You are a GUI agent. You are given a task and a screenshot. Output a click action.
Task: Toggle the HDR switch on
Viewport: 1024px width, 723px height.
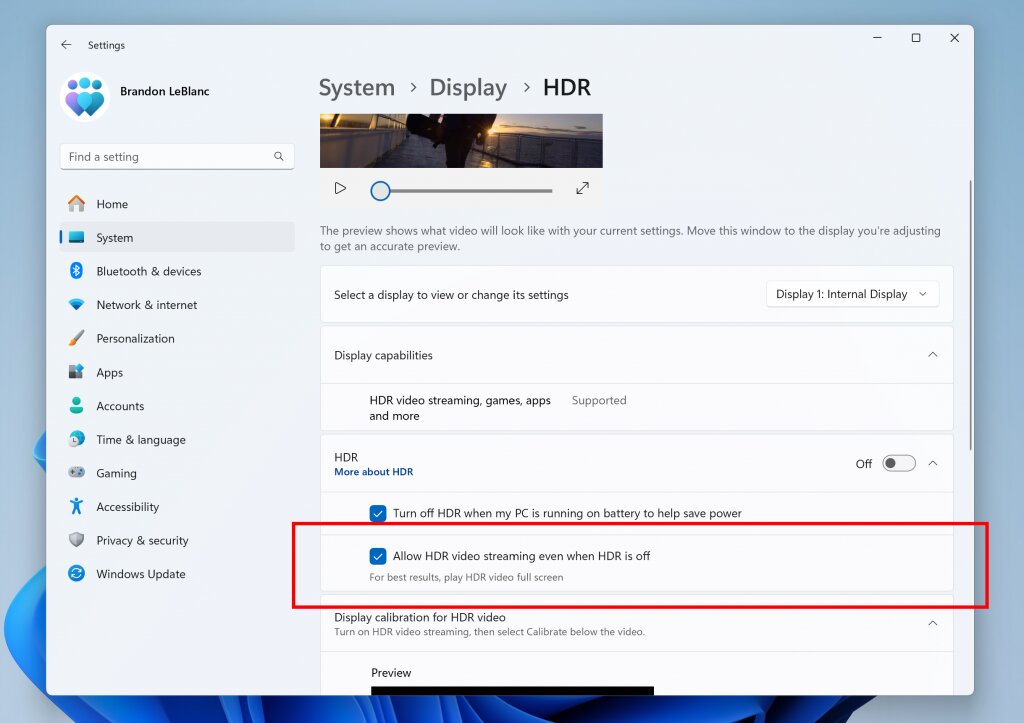[898, 463]
